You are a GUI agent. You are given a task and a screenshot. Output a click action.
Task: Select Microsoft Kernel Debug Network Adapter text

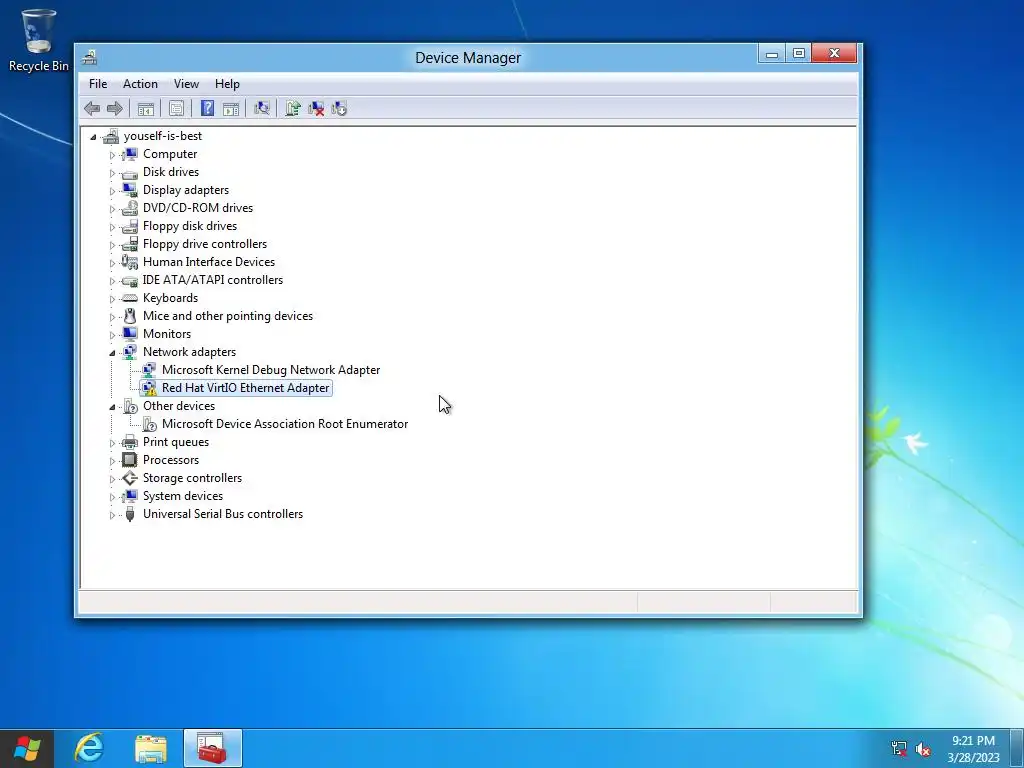(271, 370)
